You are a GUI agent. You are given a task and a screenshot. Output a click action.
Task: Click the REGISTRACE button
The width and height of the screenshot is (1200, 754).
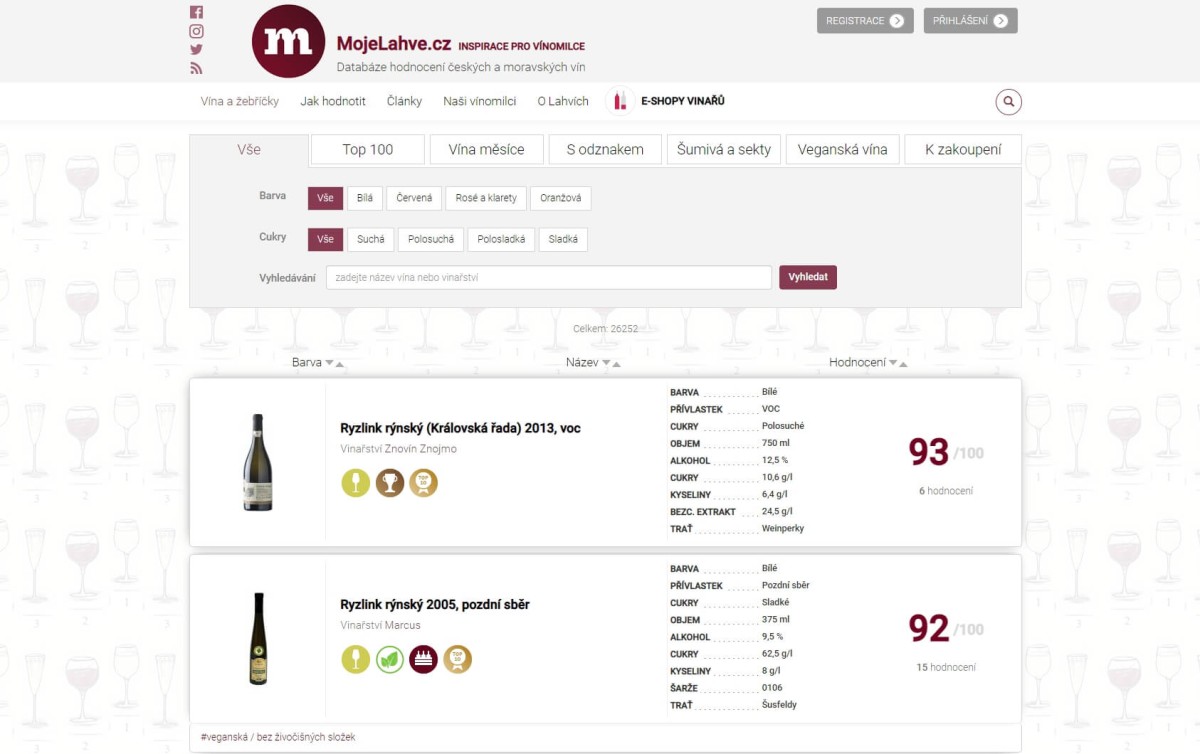[865, 21]
